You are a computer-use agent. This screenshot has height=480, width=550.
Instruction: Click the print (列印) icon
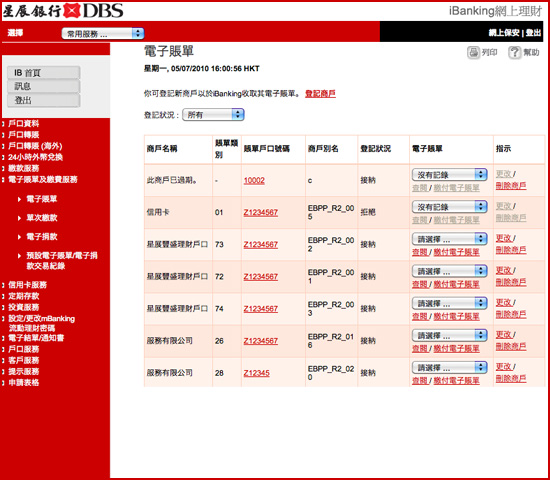click(473, 53)
